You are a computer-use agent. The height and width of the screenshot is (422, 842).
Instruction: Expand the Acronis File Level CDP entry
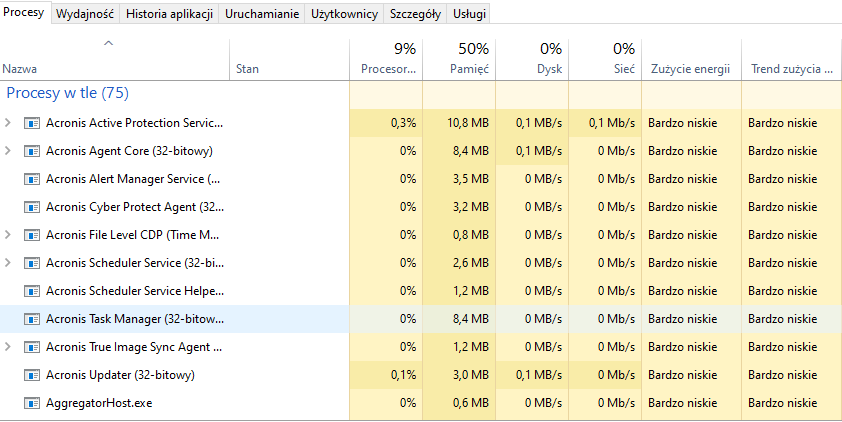click(8, 235)
